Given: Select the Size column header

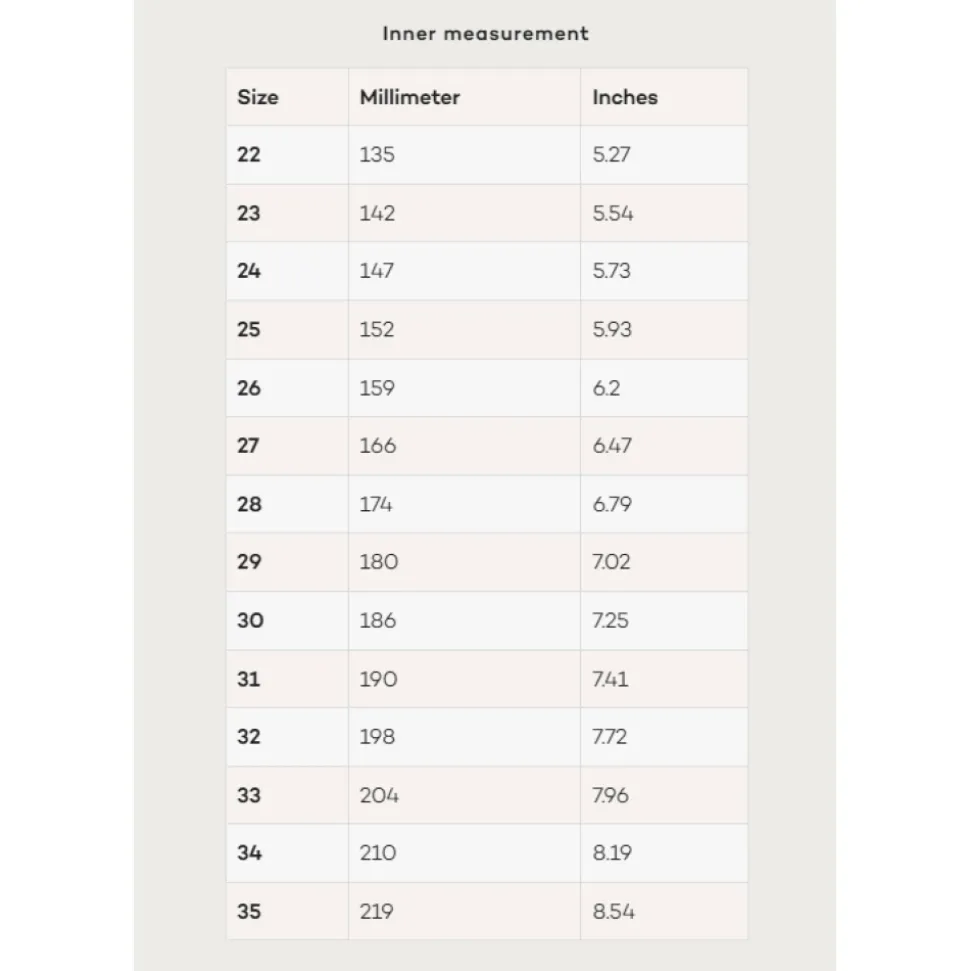Looking at the screenshot, I should tap(258, 97).
